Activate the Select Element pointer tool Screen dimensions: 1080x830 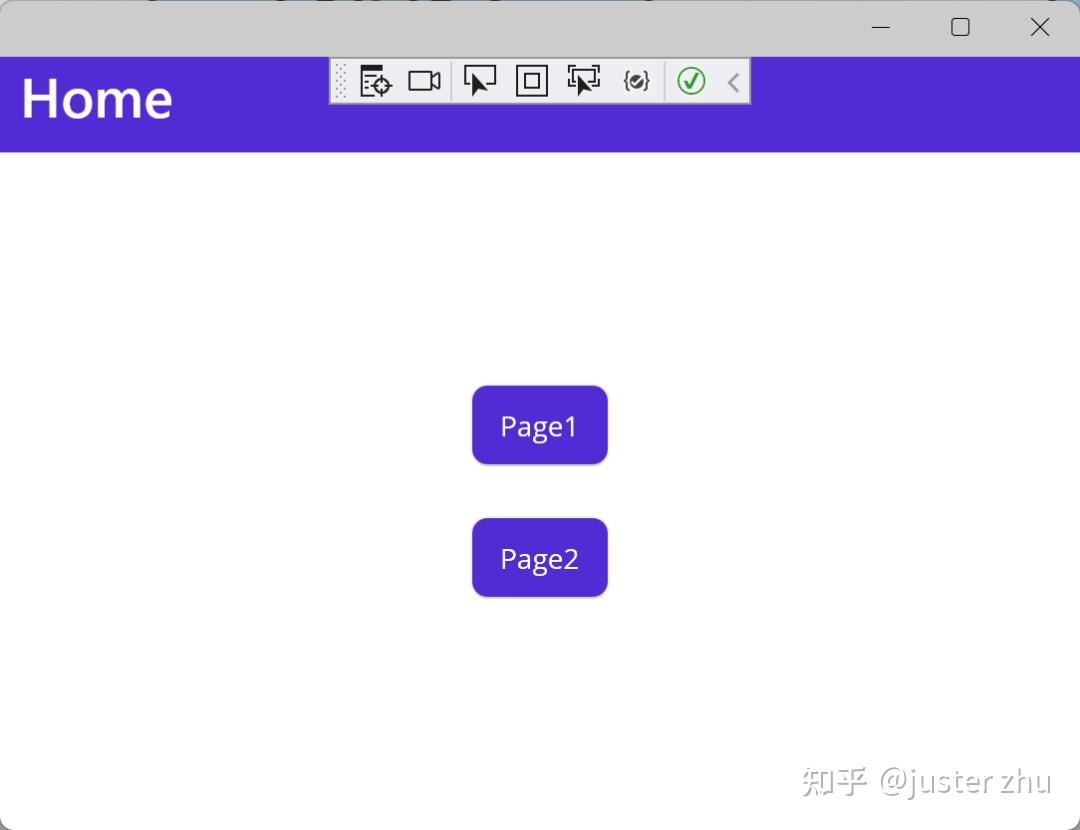coord(480,81)
